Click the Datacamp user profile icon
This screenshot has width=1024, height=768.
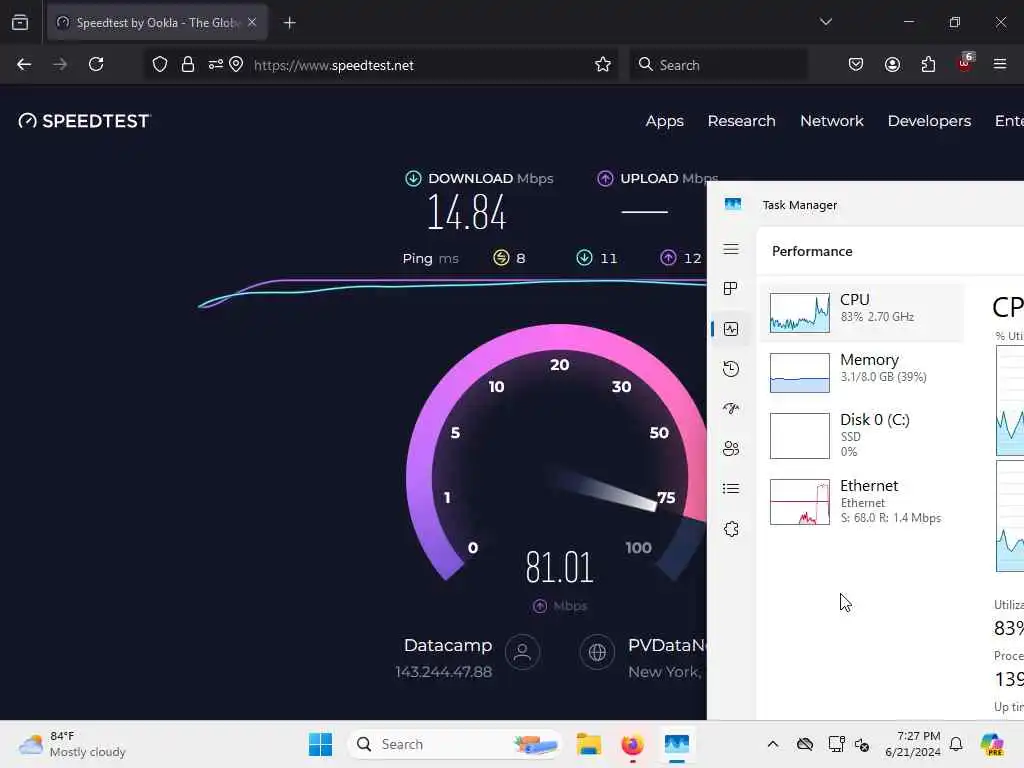pyautogui.click(x=522, y=652)
